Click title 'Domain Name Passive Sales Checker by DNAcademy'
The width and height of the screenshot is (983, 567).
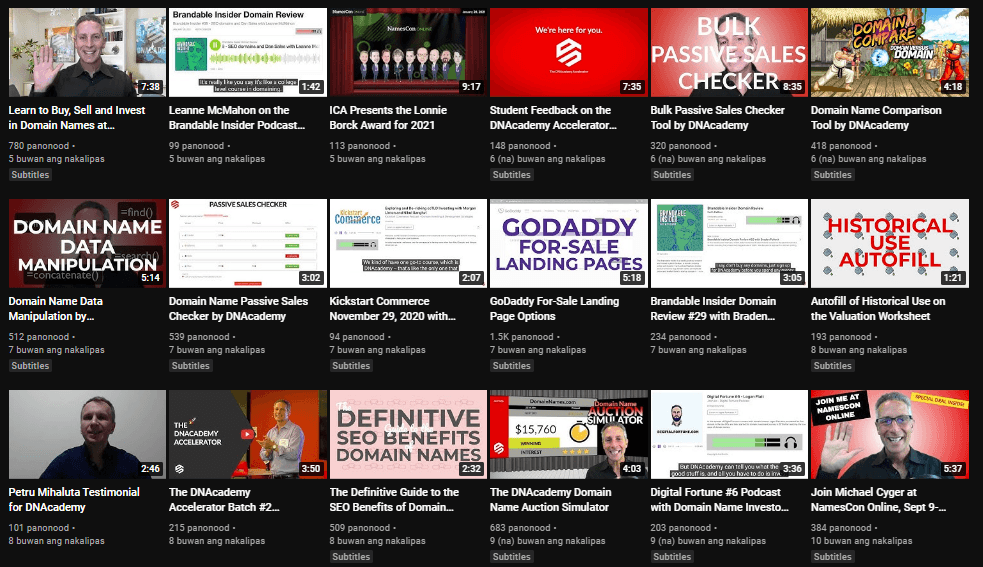pyautogui.click(x=238, y=309)
